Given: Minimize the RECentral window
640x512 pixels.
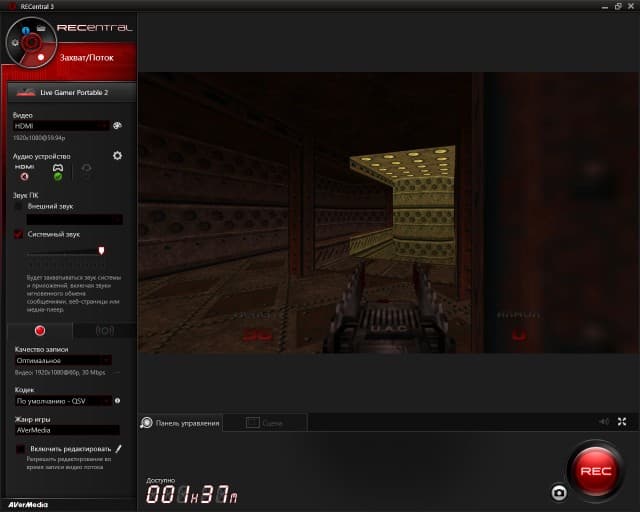Looking at the screenshot, I should [605, 7].
